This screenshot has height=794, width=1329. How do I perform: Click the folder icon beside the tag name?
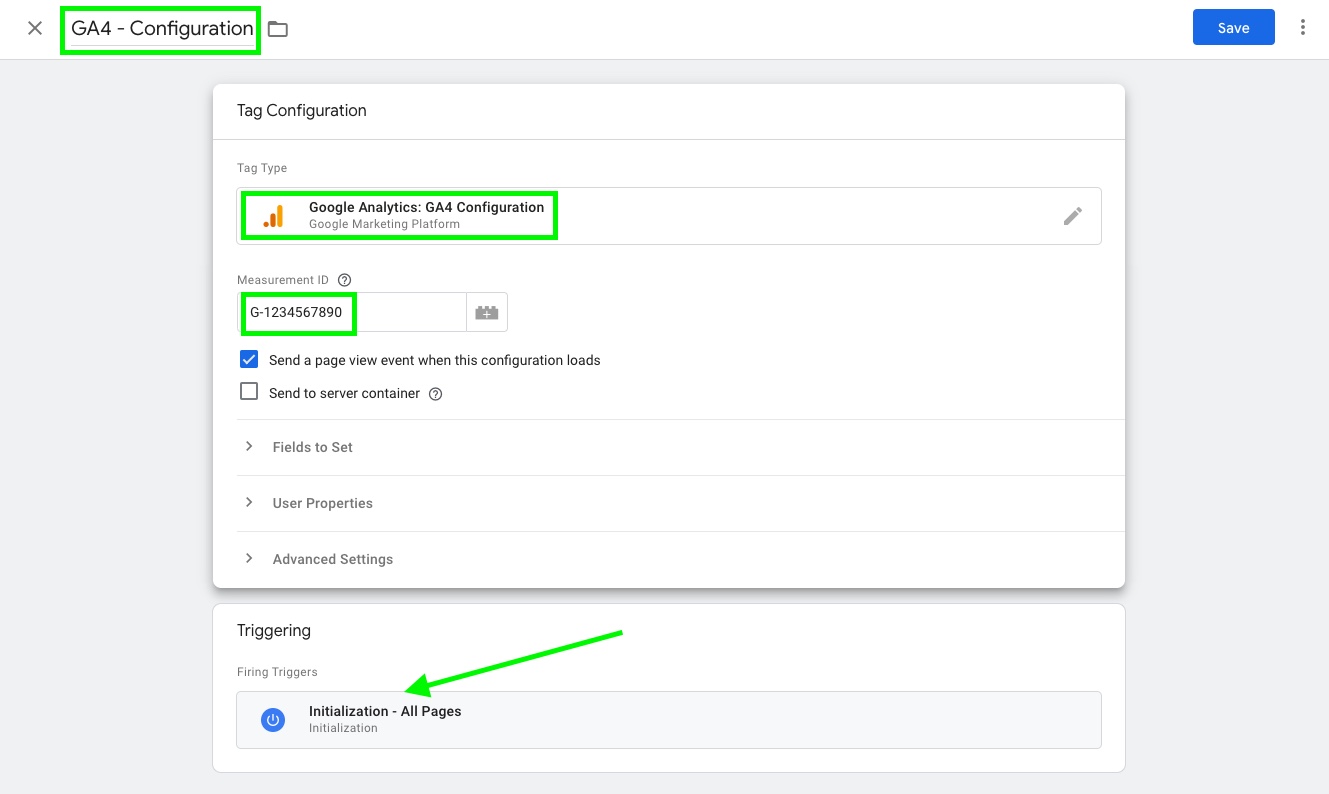[x=278, y=29]
